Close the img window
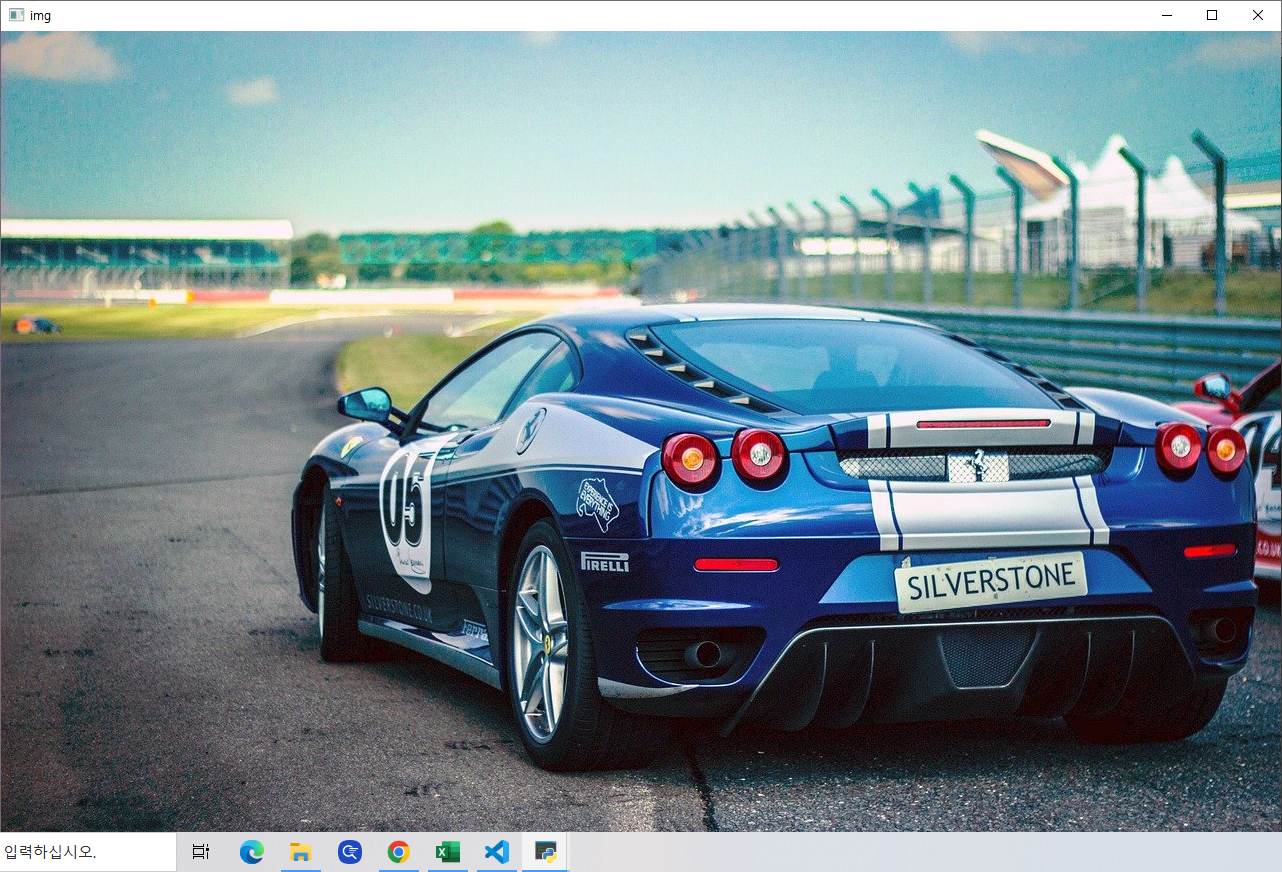This screenshot has width=1282, height=872. coord(1258,15)
